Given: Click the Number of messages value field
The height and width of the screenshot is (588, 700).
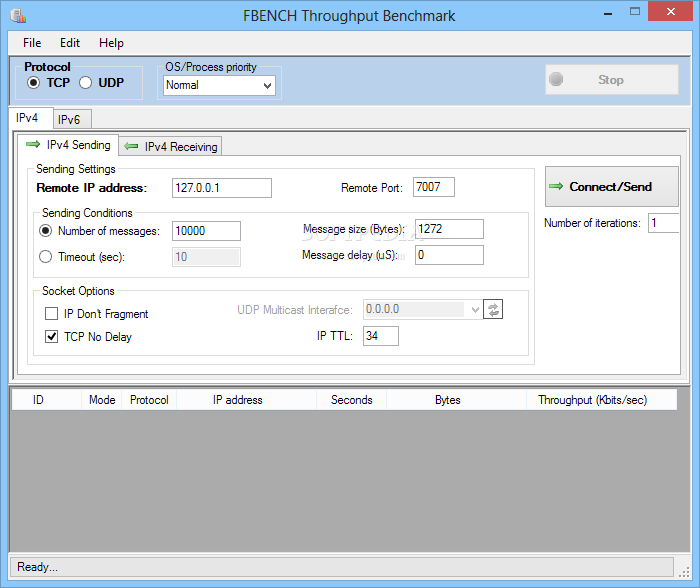Looking at the screenshot, I should click(x=206, y=231).
